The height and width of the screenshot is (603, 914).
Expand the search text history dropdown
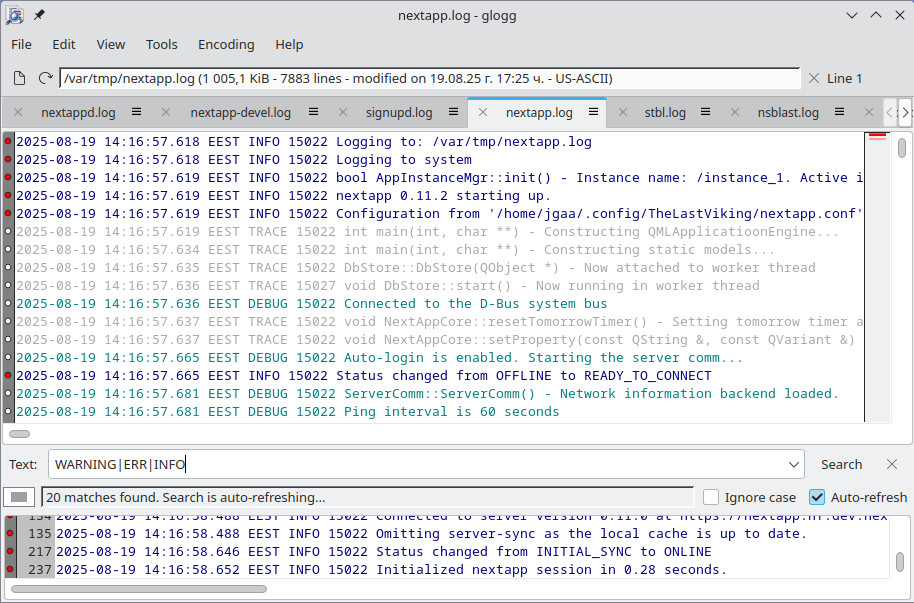point(793,465)
